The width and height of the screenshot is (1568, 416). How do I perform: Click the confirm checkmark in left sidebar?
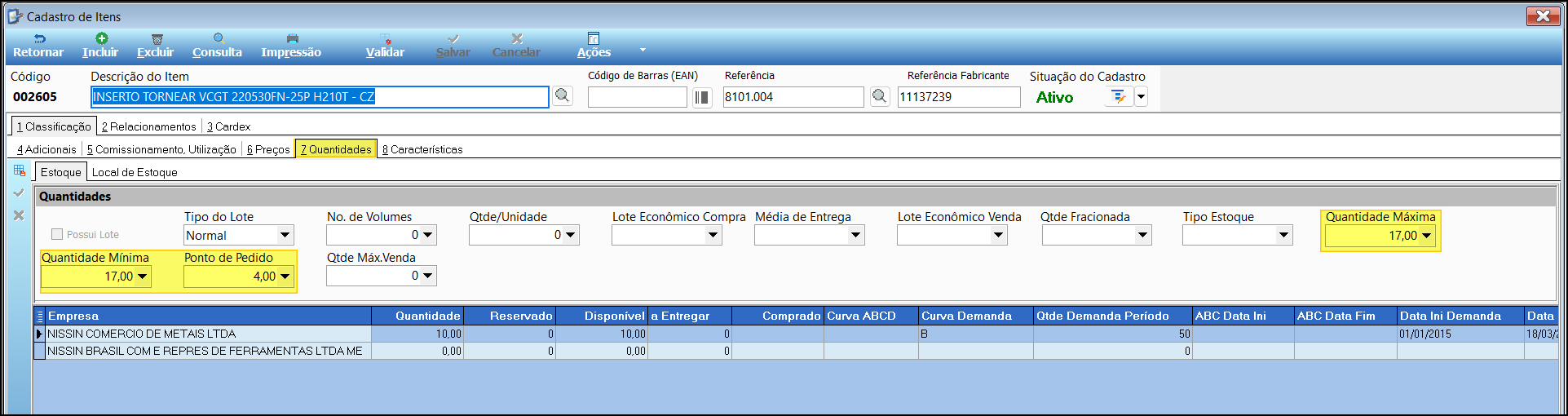19,193
